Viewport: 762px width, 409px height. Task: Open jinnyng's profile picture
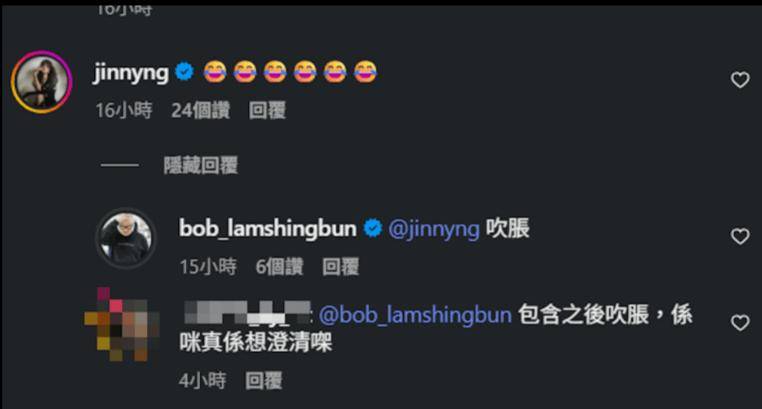42,82
